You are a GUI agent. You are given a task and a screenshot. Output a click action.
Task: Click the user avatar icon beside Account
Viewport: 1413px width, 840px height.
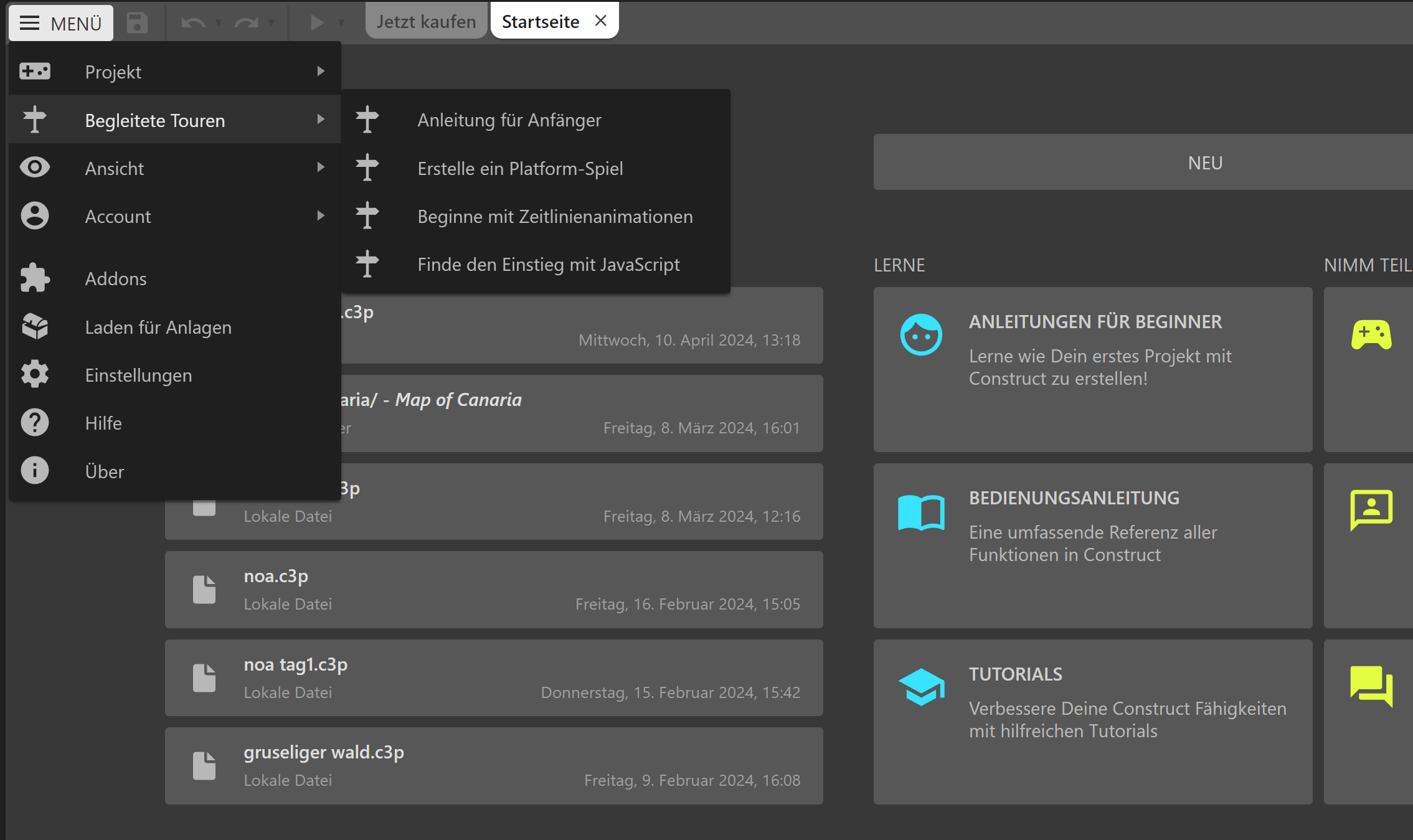coord(35,215)
